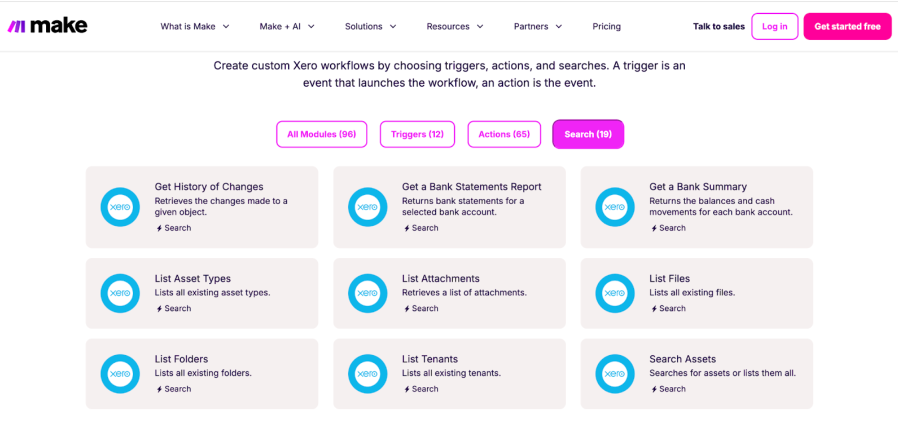The width and height of the screenshot is (898, 424).
Task: Click Xero icon on List Asset Types card
Action: (x=120, y=293)
